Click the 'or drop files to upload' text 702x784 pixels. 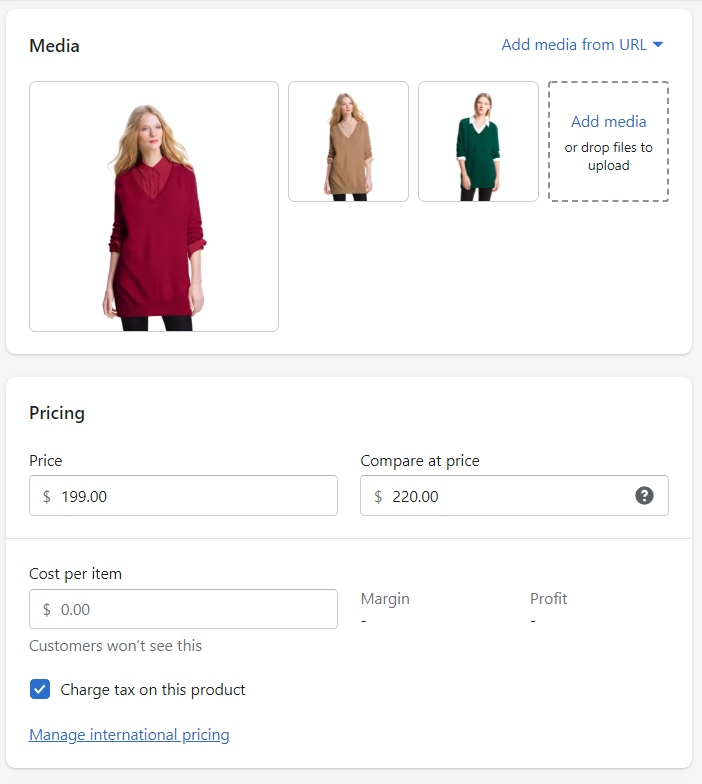click(608, 156)
